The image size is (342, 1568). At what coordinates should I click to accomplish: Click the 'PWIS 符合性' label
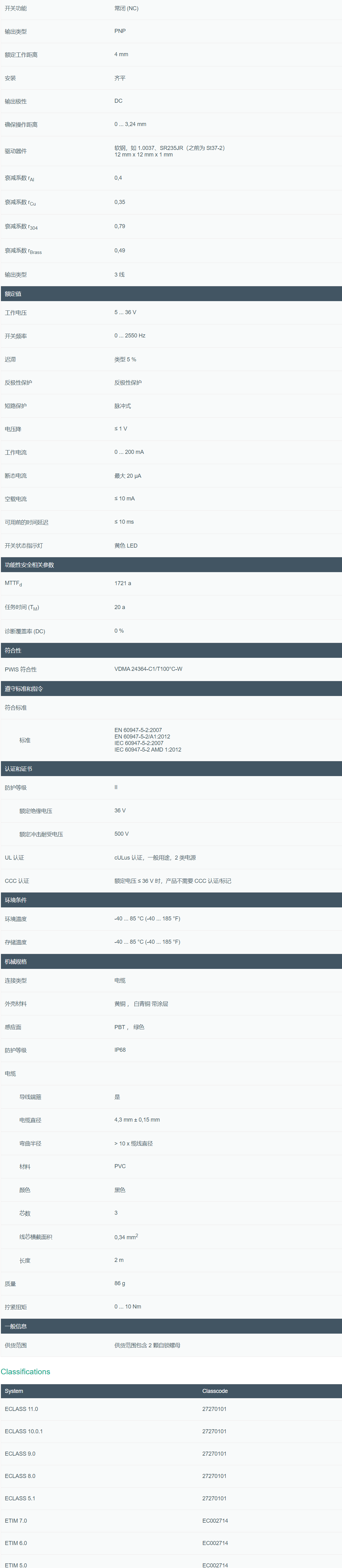(x=21, y=670)
